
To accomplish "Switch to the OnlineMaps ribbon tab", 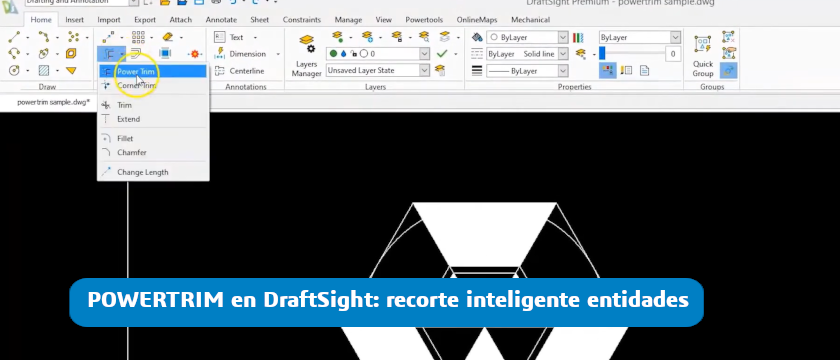I will (477, 20).
